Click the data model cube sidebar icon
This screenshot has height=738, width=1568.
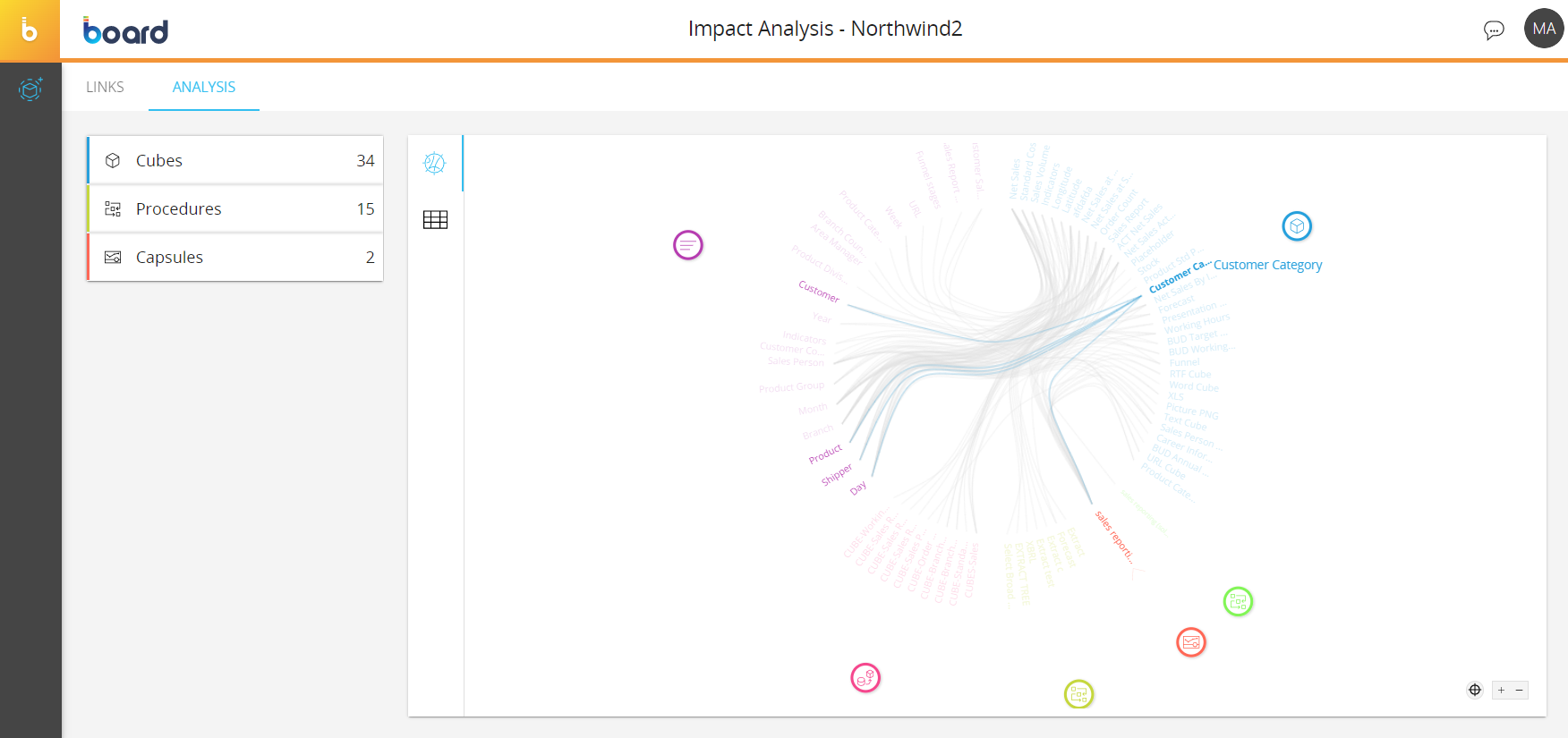click(30, 89)
